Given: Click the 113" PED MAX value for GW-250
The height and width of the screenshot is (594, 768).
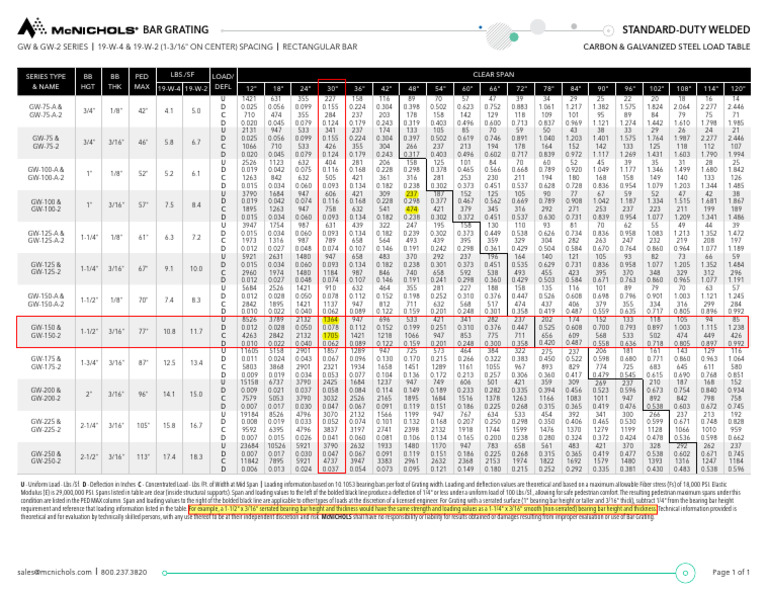Looking at the screenshot, I should pos(142,457).
